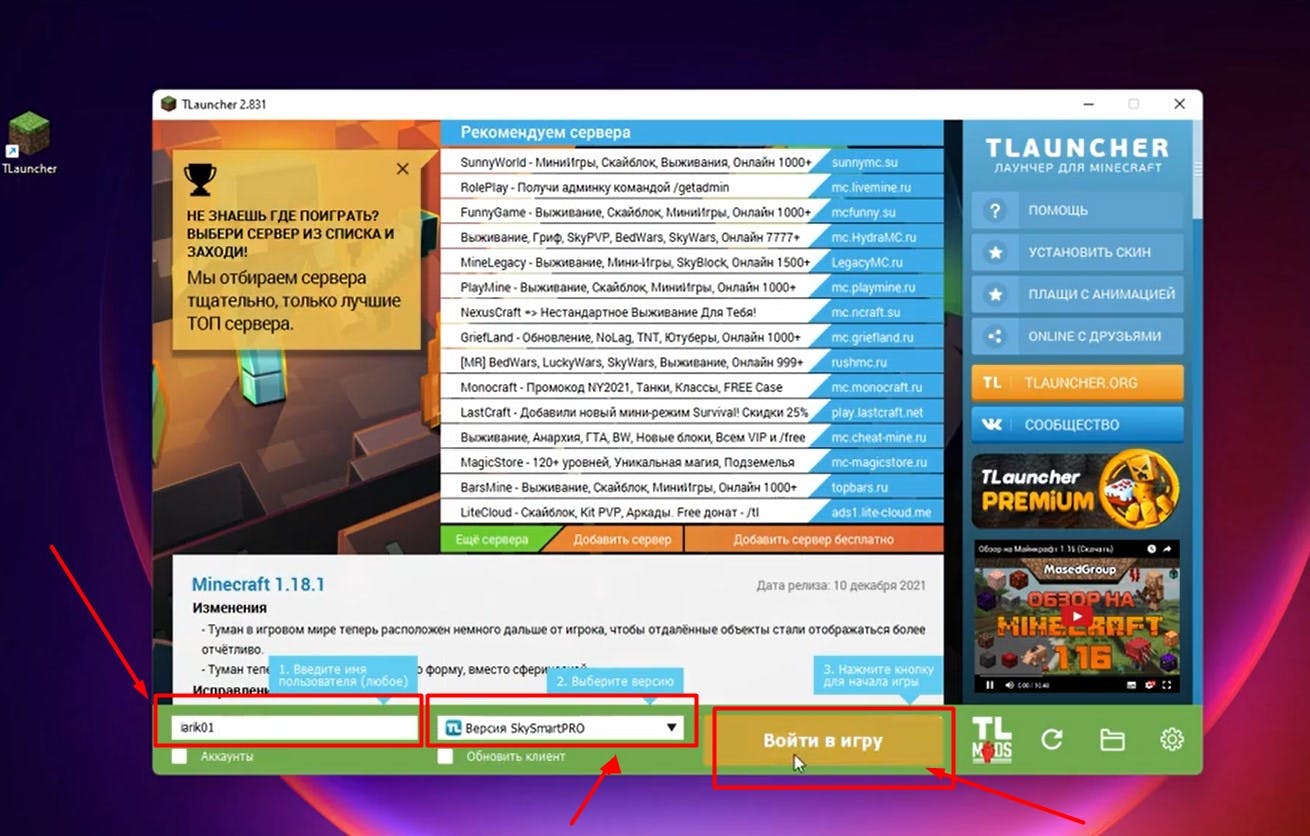The width and height of the screenshot is (1310, 836).
Task: Click the VK logo icon
Action: tap(992, 425)
